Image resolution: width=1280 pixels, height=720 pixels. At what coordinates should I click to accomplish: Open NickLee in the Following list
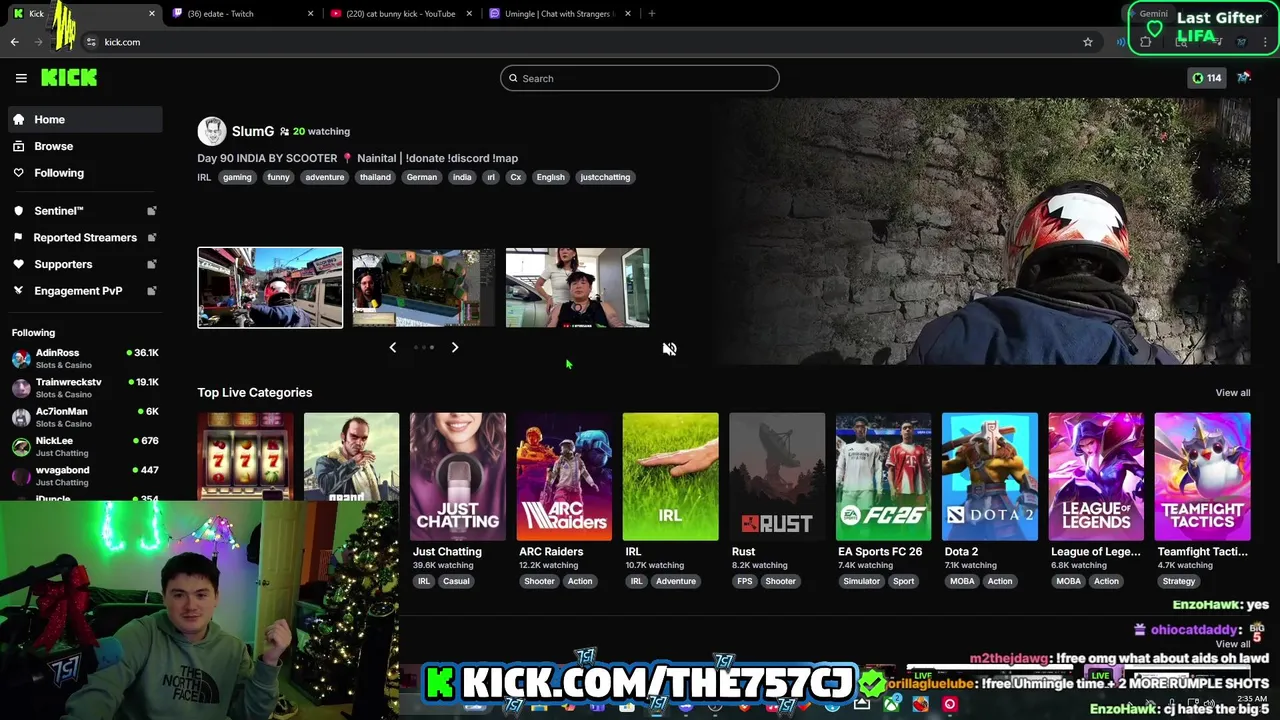coord(84,446)
